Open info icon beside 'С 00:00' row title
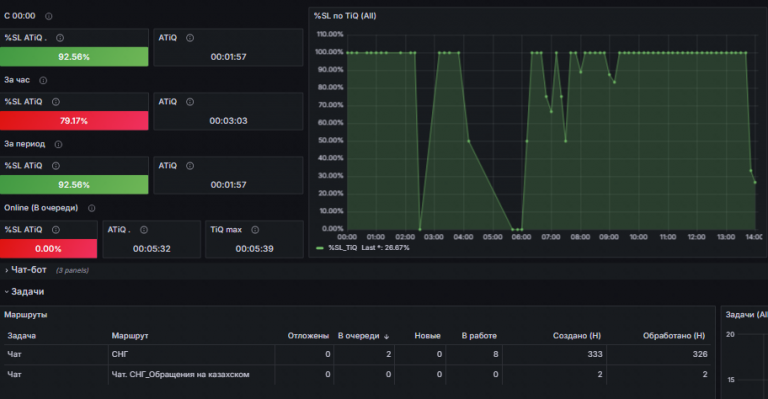This screenshot has height=399, width=768. point(48,16)
